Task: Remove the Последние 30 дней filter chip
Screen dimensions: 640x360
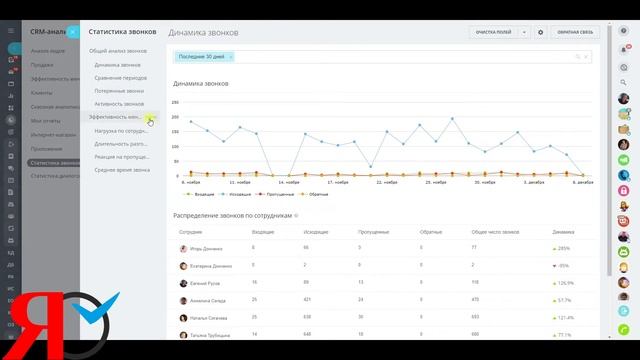Action: point(231,57)
